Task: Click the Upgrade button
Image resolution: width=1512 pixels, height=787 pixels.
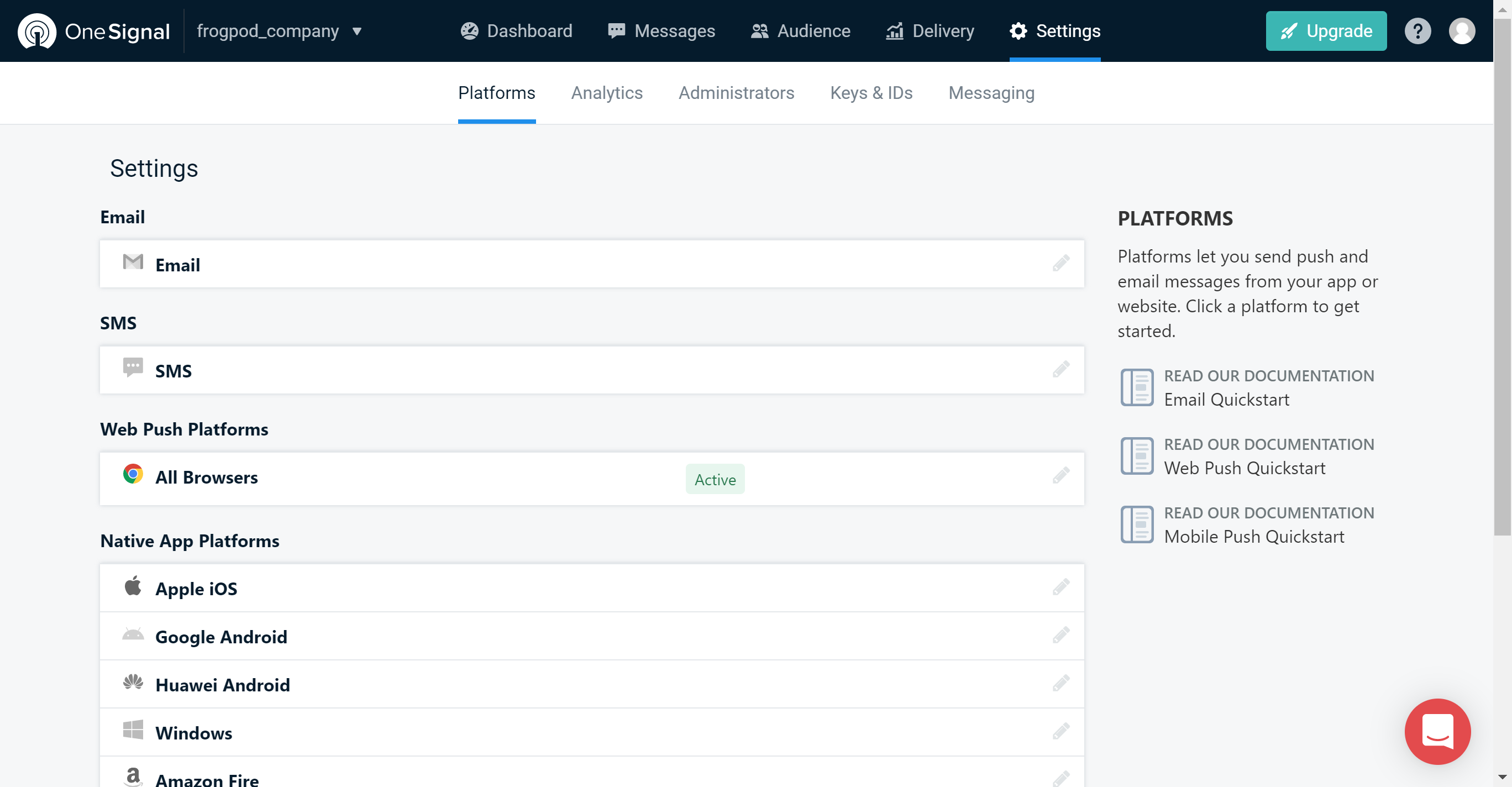Action: pyautogui.click(x=1326, y=31)
